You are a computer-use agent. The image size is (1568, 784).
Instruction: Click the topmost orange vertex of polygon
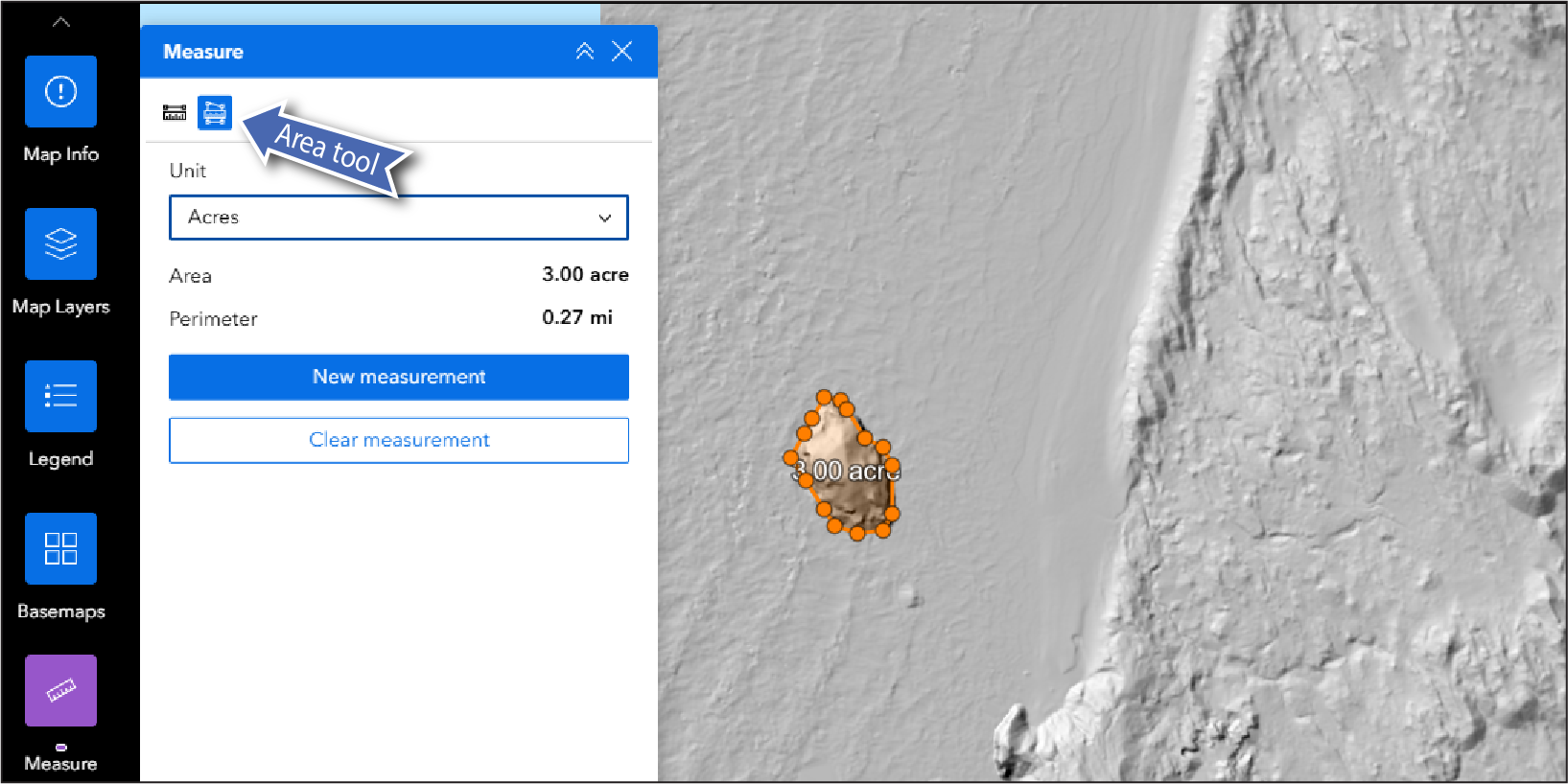tap(824, 397)
